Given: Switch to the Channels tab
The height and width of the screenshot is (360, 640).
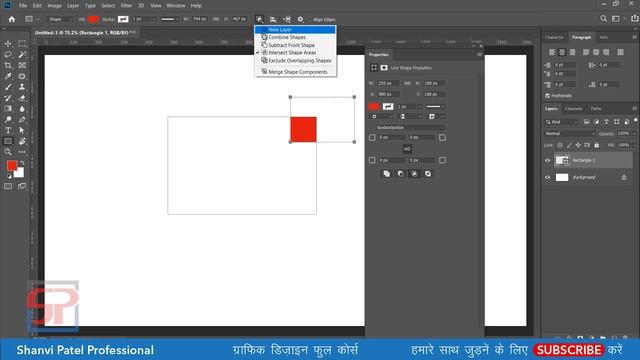Looking at the screenshot, I should [573, 109].
